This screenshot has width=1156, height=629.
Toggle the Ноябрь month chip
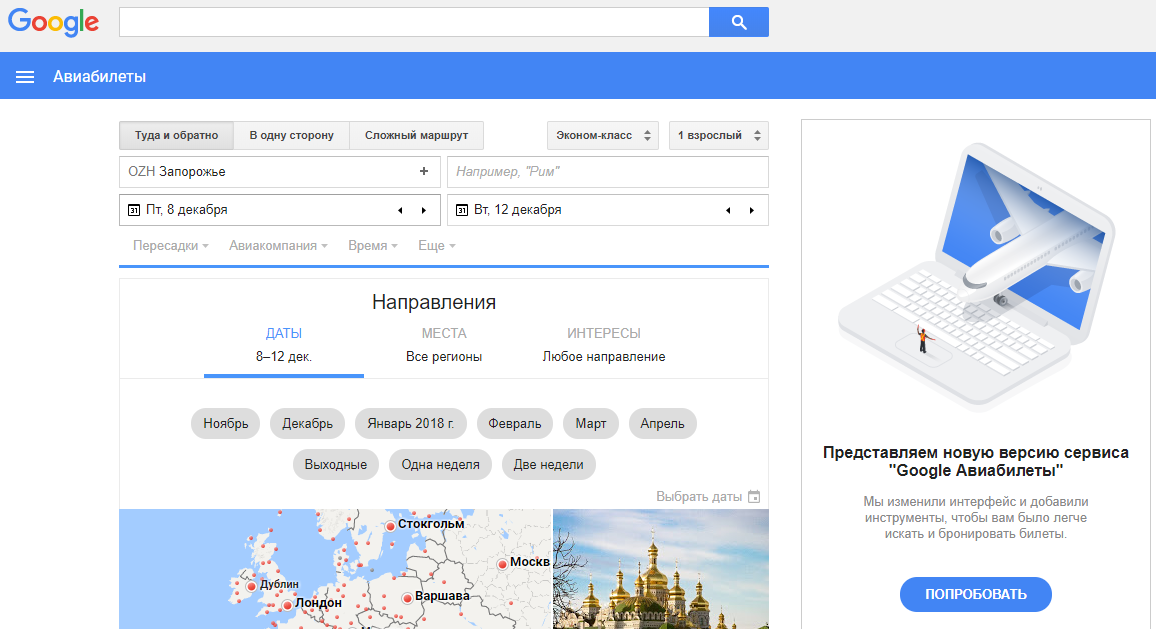pyautogui.click(x=226, y=423)
